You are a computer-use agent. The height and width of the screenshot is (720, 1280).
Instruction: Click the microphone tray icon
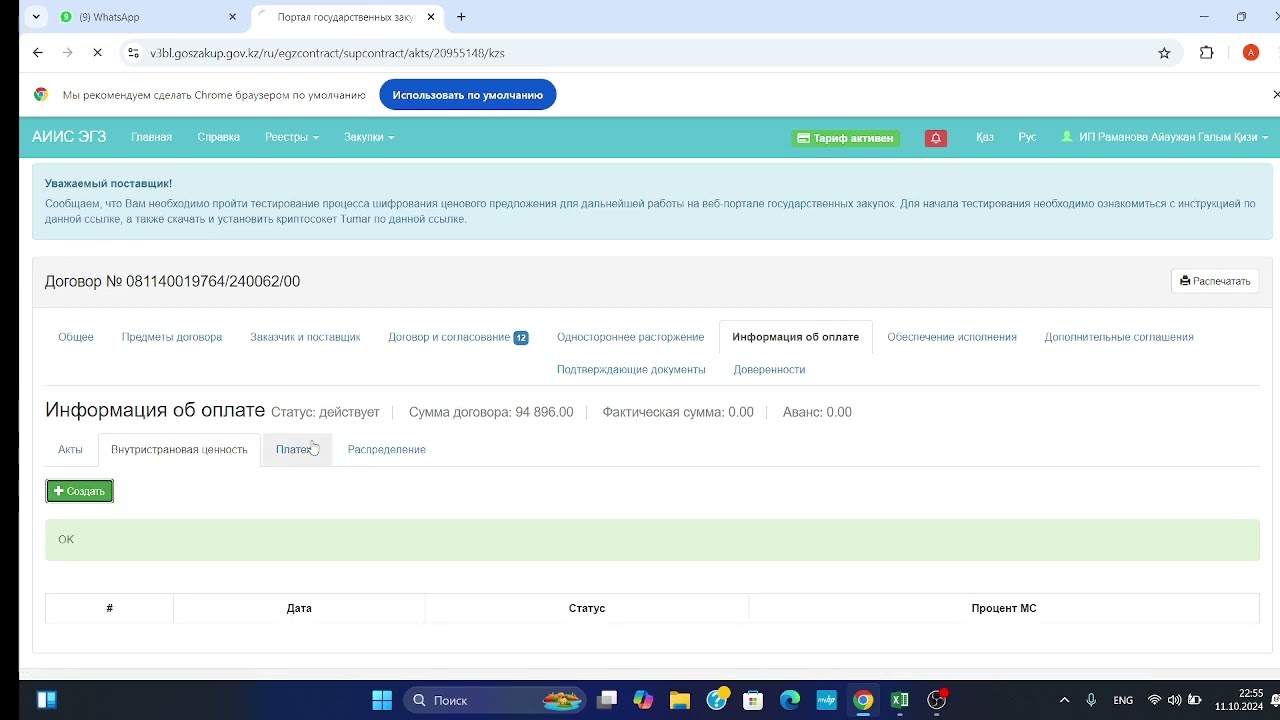1091,700
